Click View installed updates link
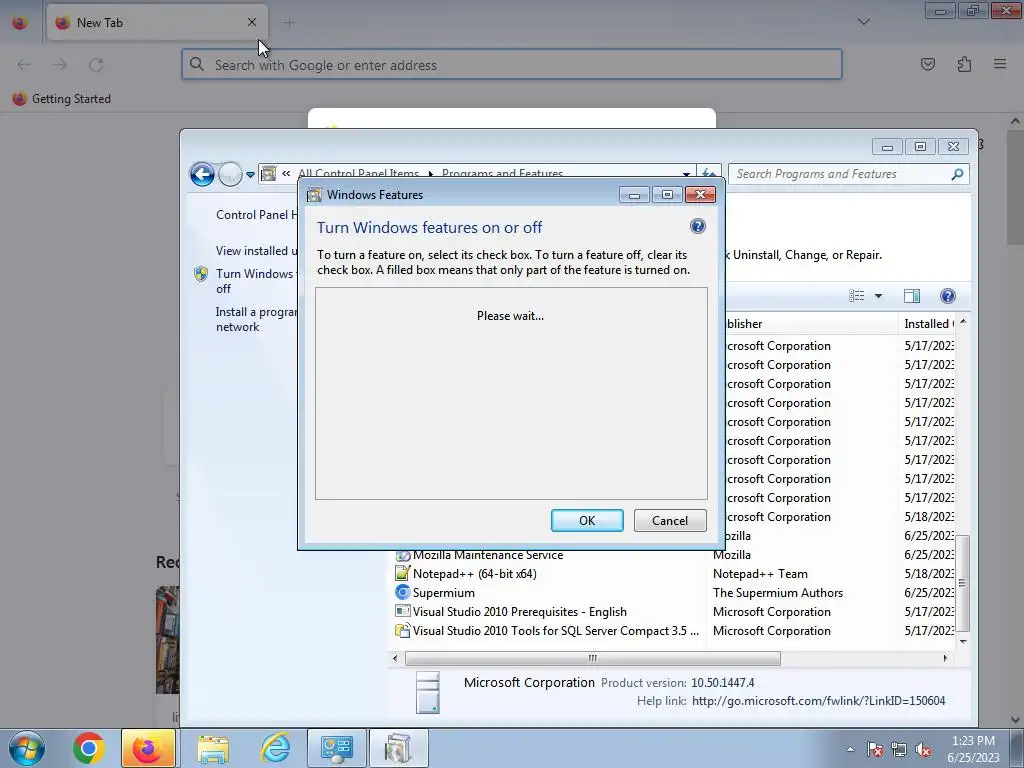1024x768 pixels. click(x=256, y=251)
